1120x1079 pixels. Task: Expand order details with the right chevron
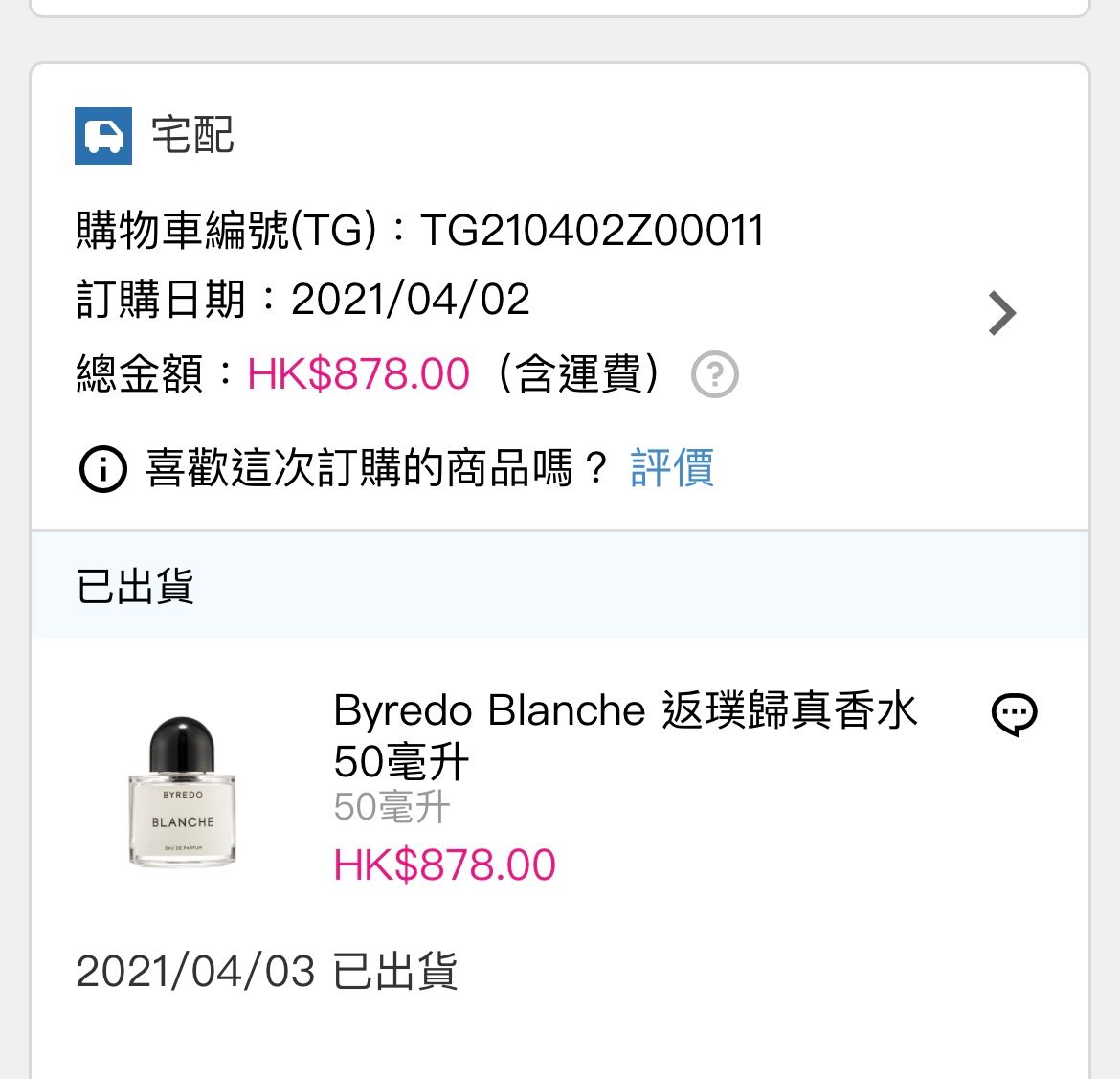pos(1001,313)
